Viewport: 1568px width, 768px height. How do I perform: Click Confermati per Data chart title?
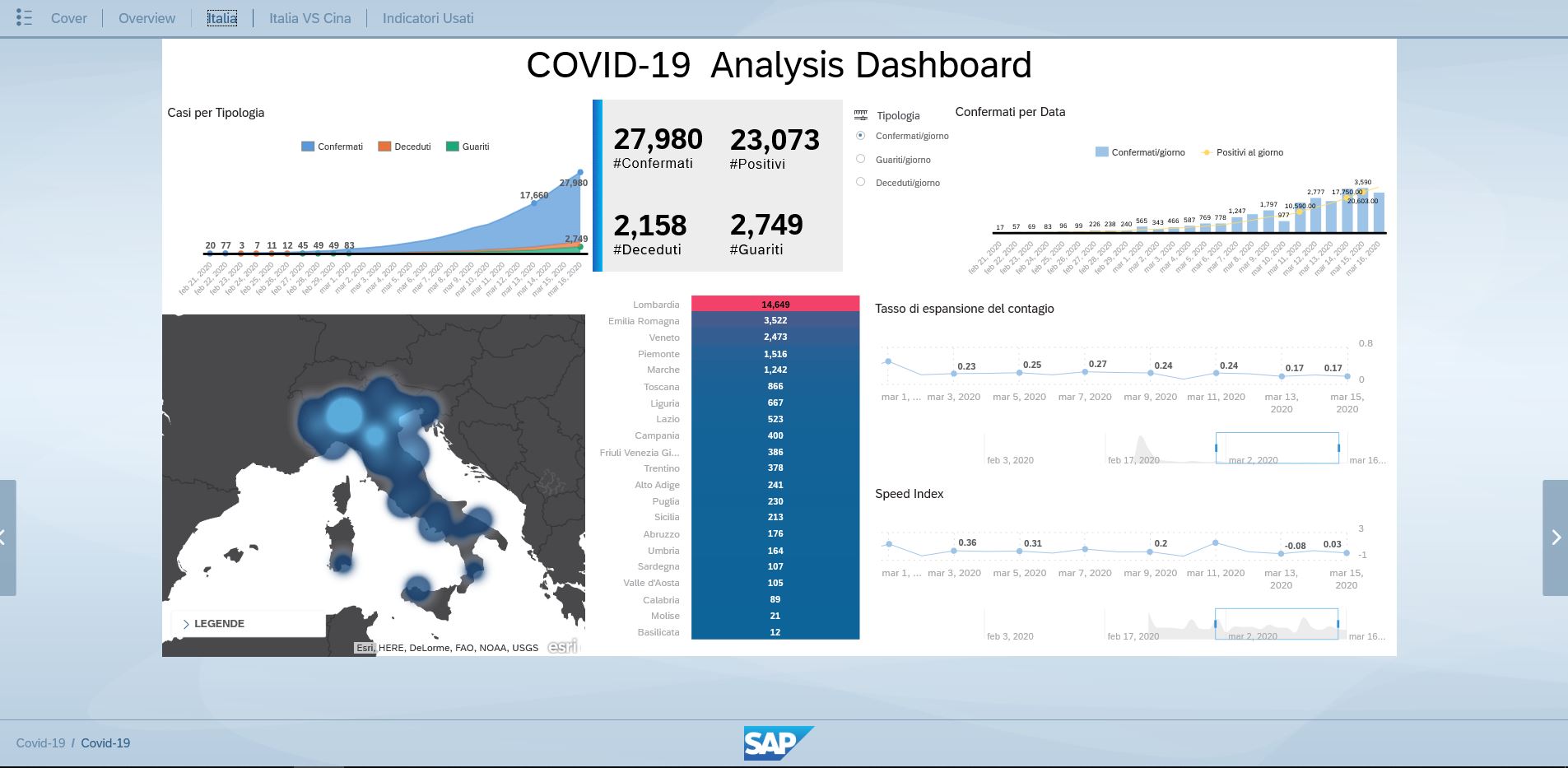[x=1010, y=112]
